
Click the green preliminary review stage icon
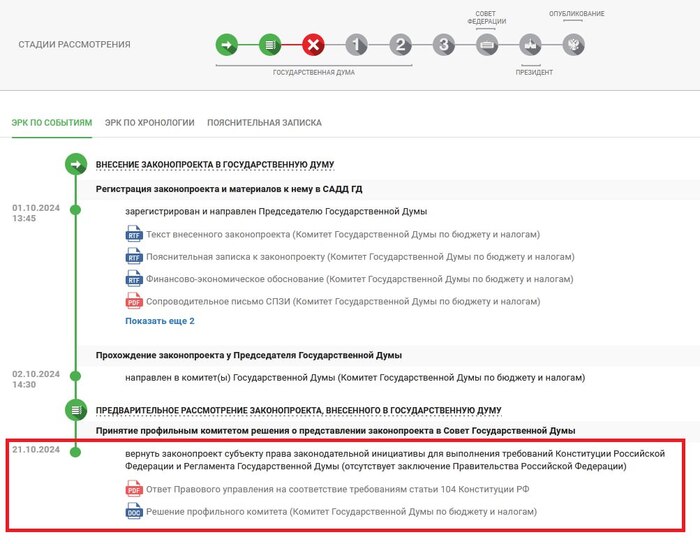270,45
